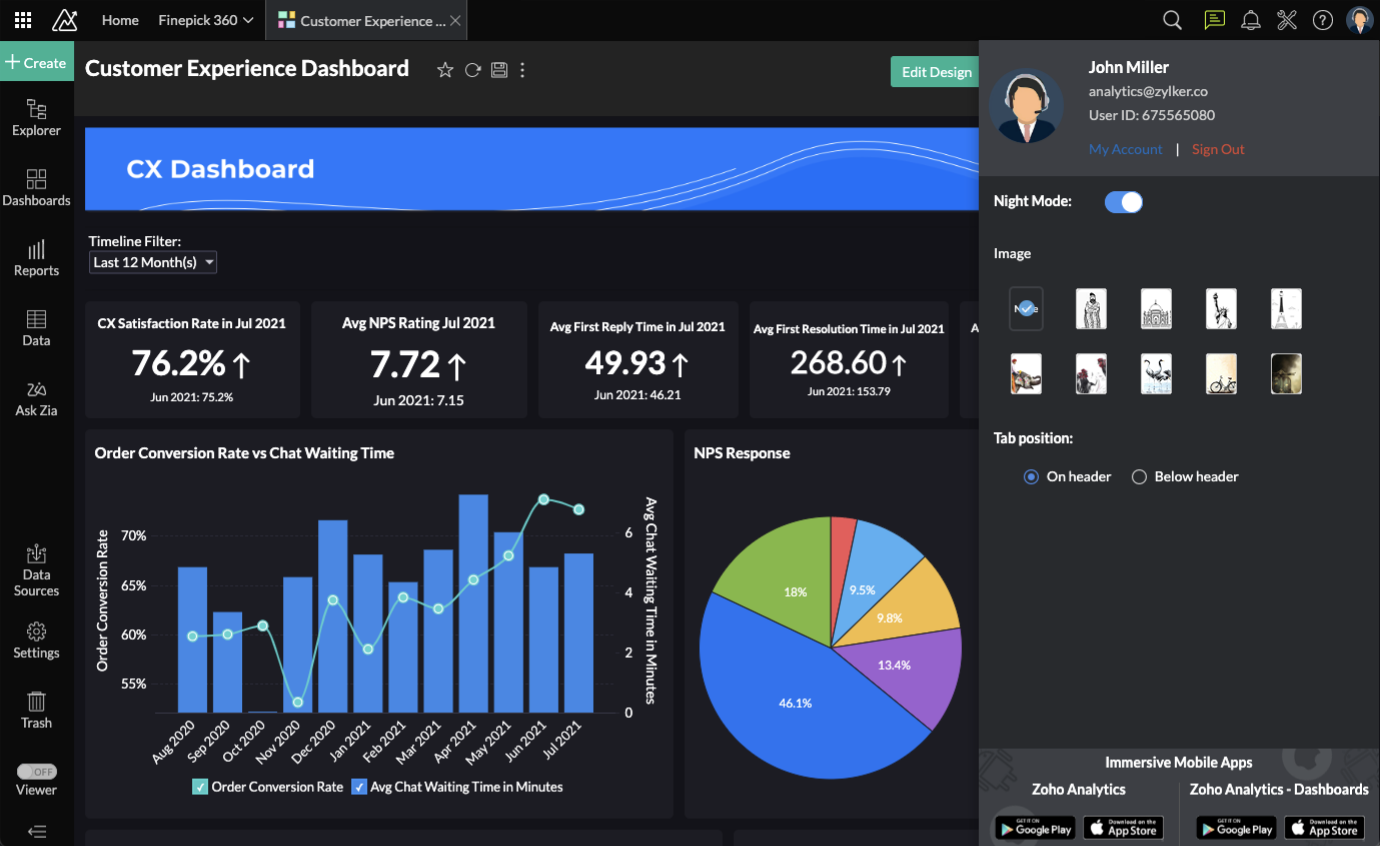Refresh the dashboard using the reload icon
This screenshot has width=1380, height=846.
472,69
